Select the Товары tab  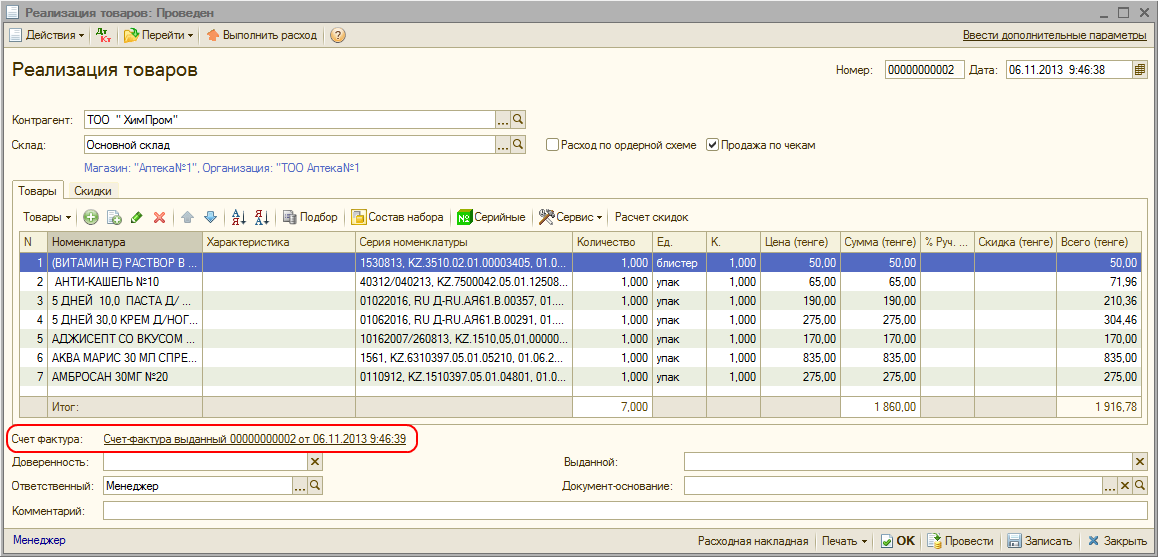(37, 190)
